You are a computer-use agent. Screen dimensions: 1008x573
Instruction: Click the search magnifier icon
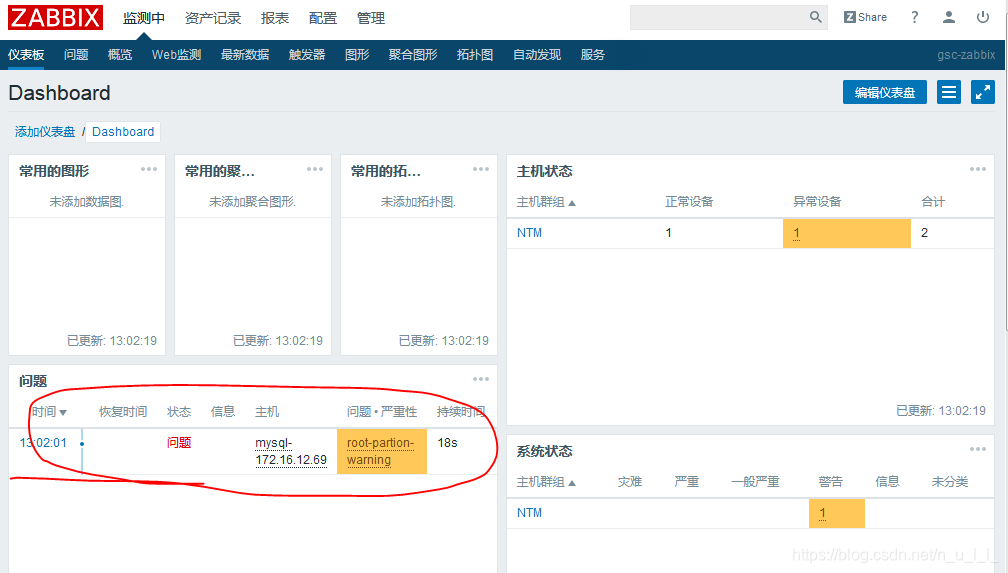(x=815, y=17)
